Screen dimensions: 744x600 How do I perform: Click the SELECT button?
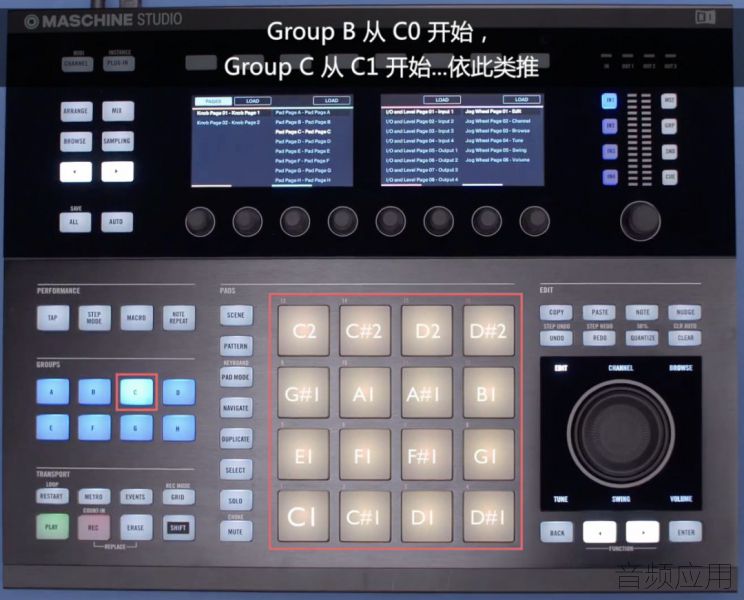(236, 470)
